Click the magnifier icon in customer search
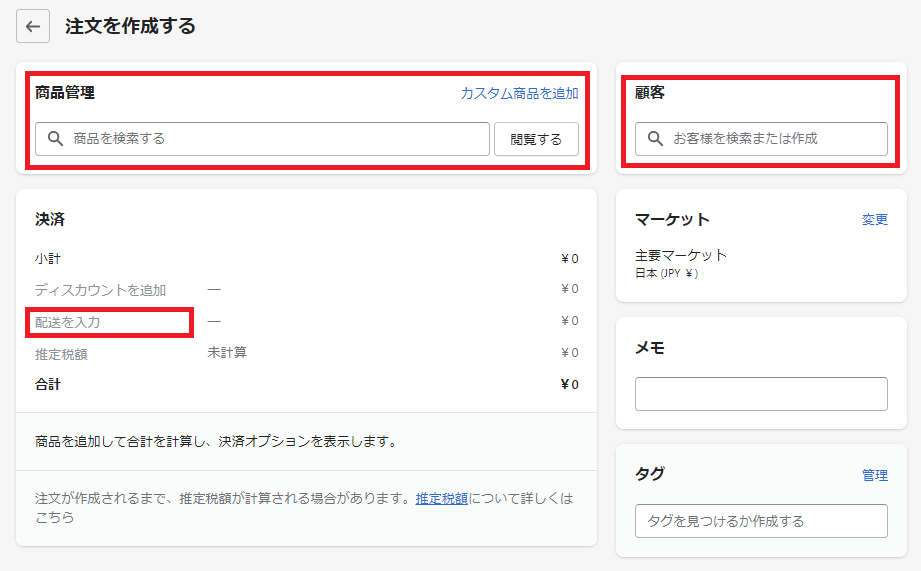The height and width of the screenshot is (571, 921). tap(656, 139)
